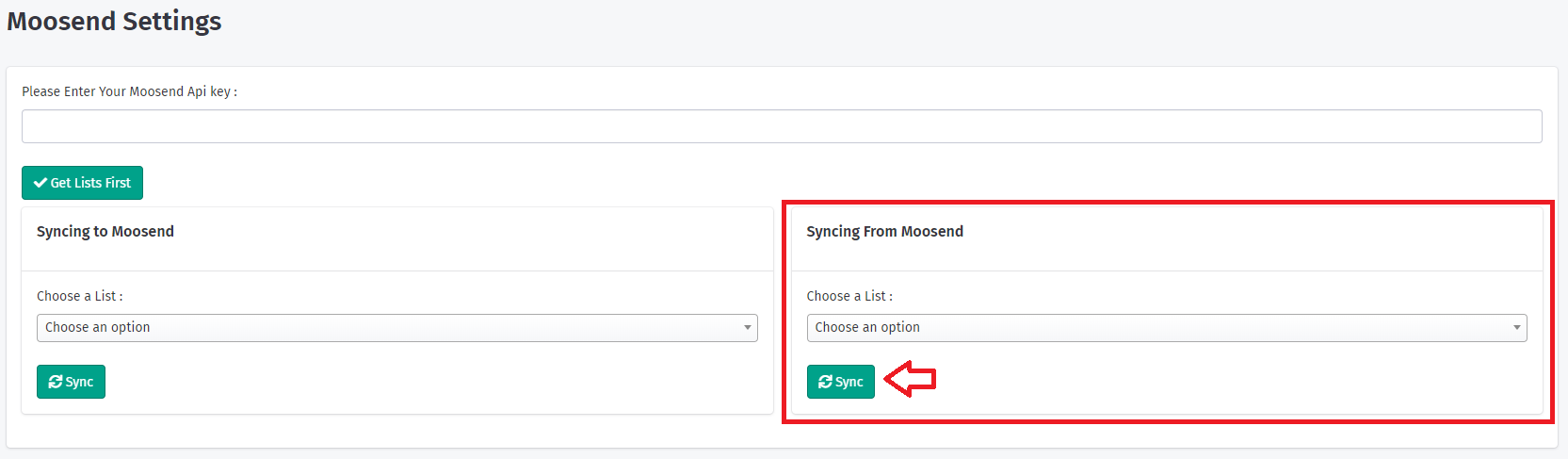
Task: Click the checkmark icon in Get Lists First
Action: [x=40, y=183]
